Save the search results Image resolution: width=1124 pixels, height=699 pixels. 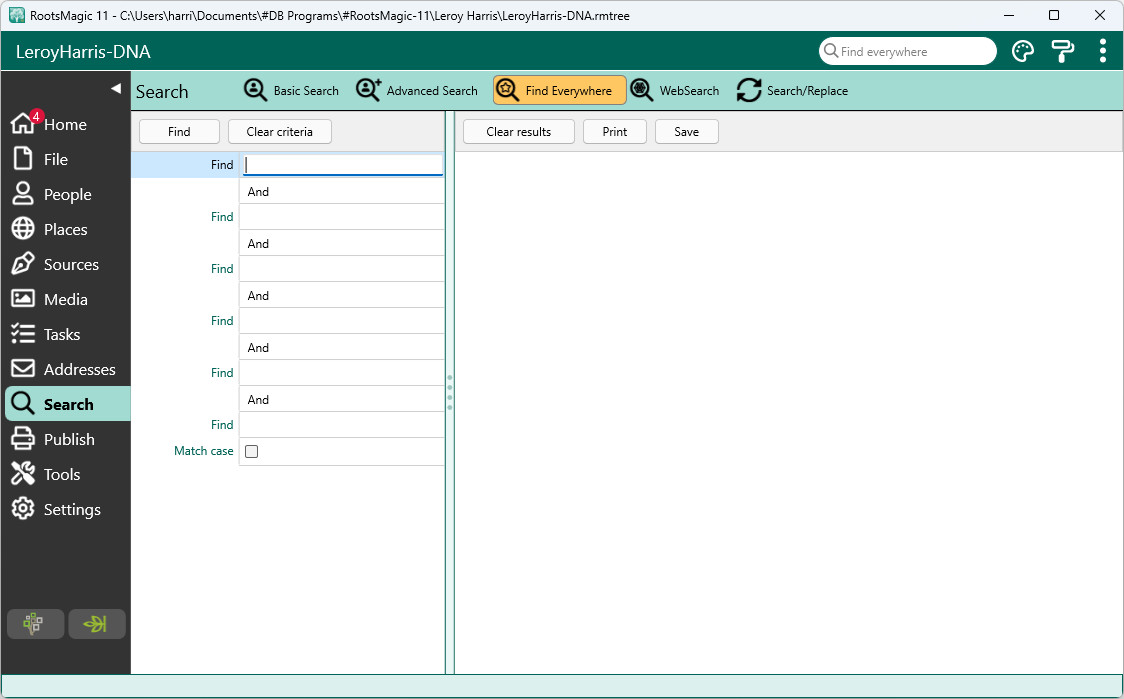pos(687,132)
